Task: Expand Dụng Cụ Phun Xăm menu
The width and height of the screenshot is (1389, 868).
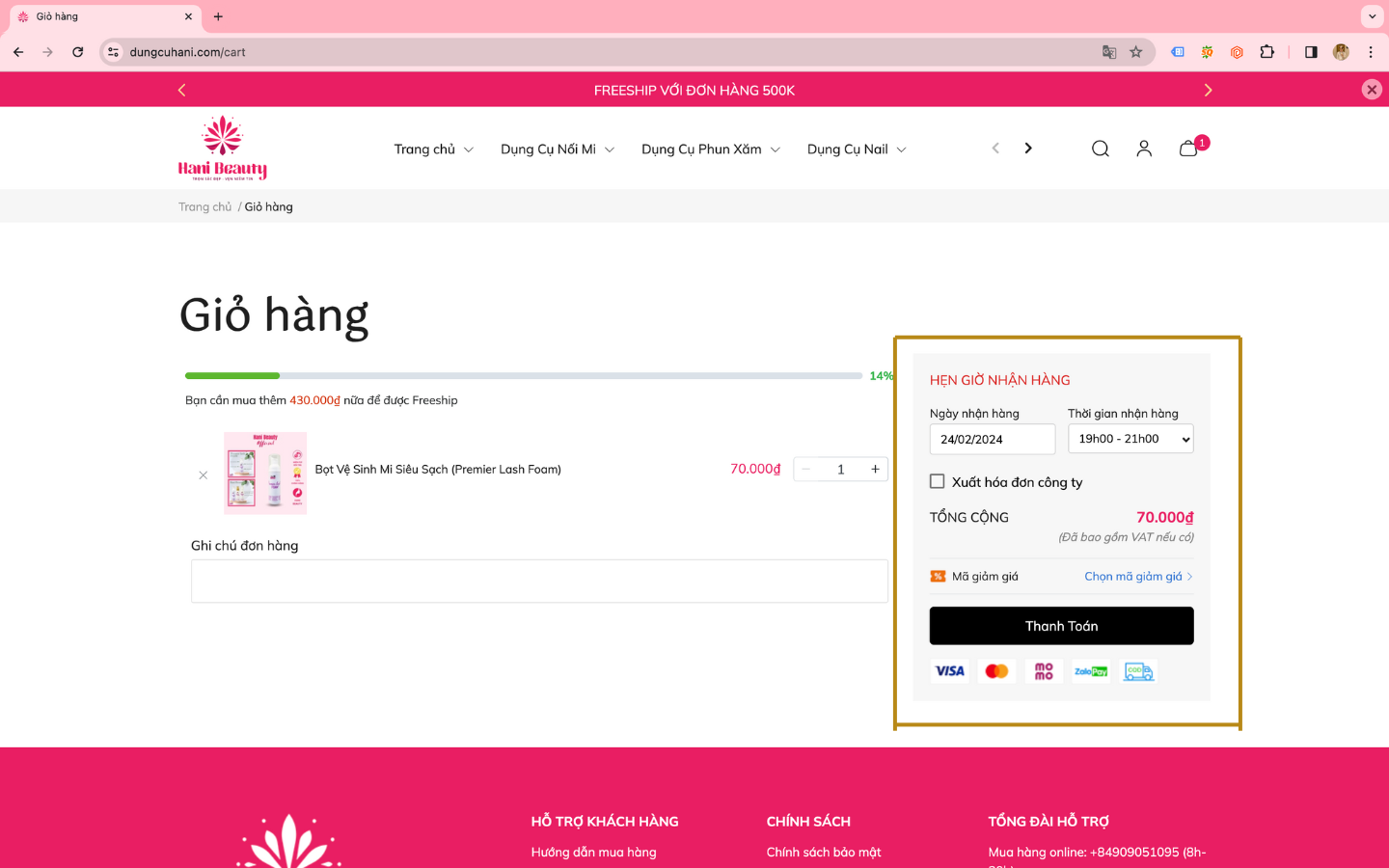Action: pyautogui.click(x=711, y=149)
